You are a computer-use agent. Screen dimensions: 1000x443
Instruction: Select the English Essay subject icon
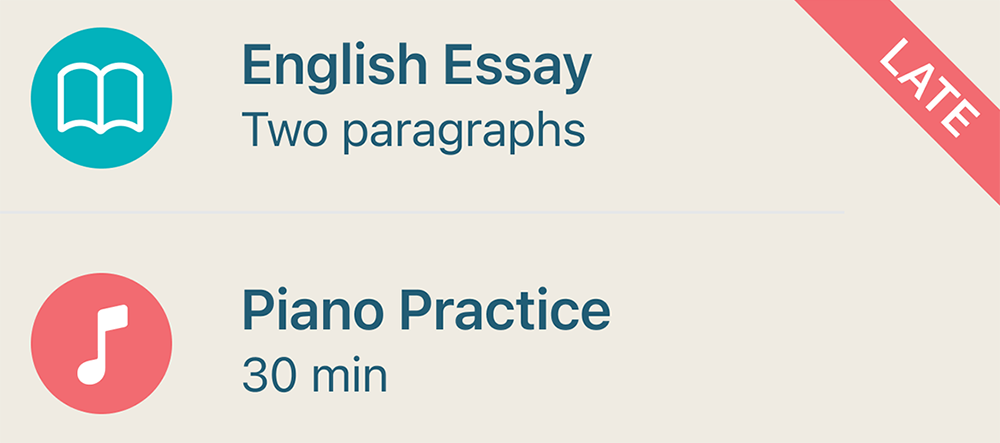[101, 97]
